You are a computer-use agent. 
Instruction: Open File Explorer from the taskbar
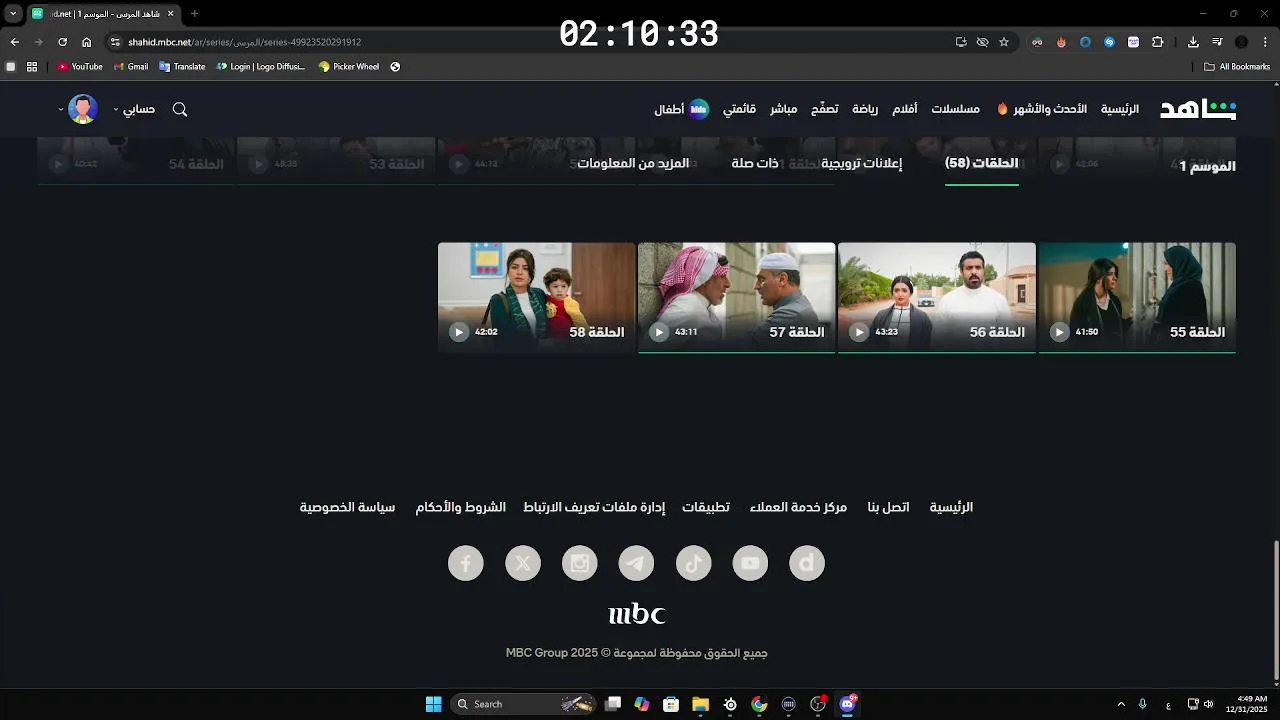(700, 704)
